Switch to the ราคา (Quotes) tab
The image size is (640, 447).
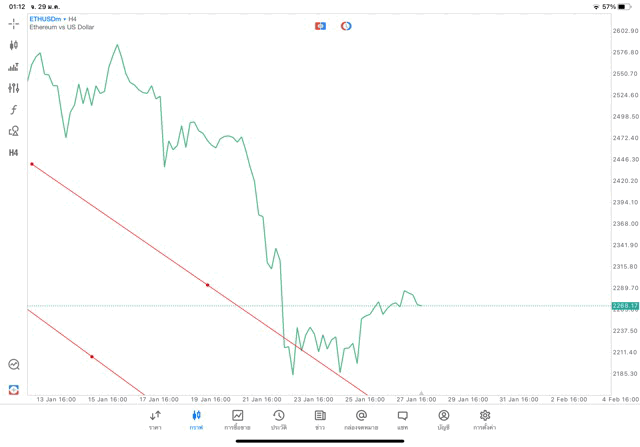[155, 419]
